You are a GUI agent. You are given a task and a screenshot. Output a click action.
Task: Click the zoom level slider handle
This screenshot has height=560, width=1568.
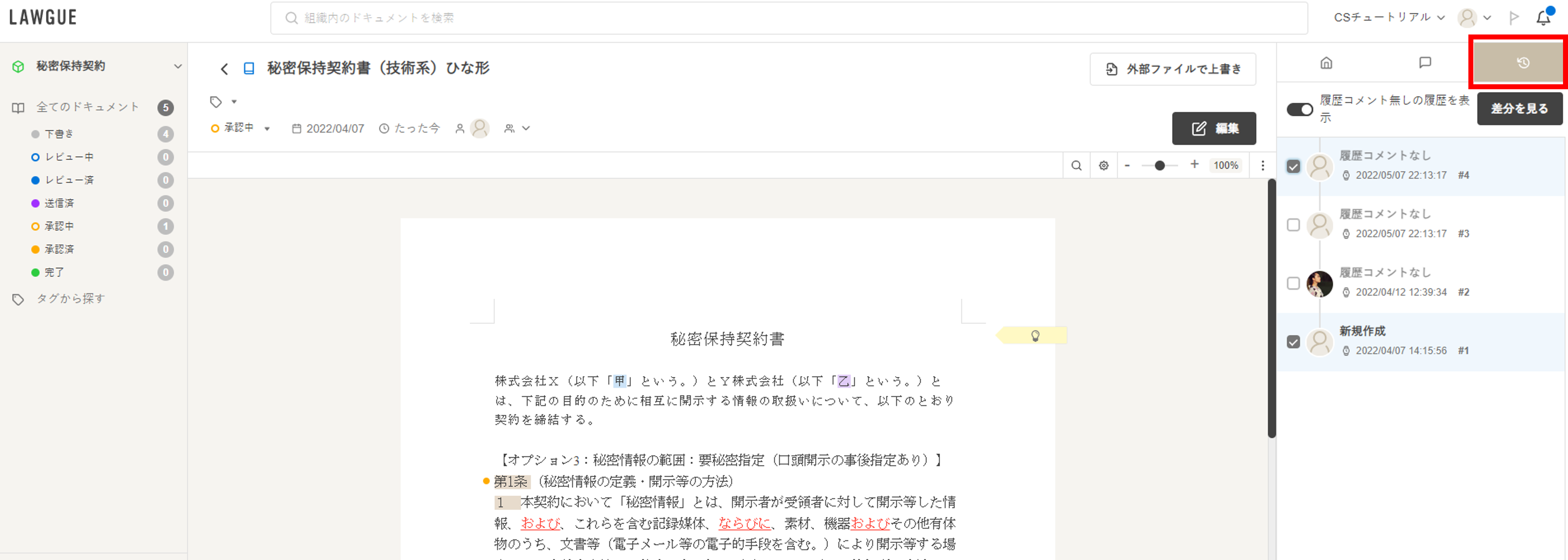1160,165
